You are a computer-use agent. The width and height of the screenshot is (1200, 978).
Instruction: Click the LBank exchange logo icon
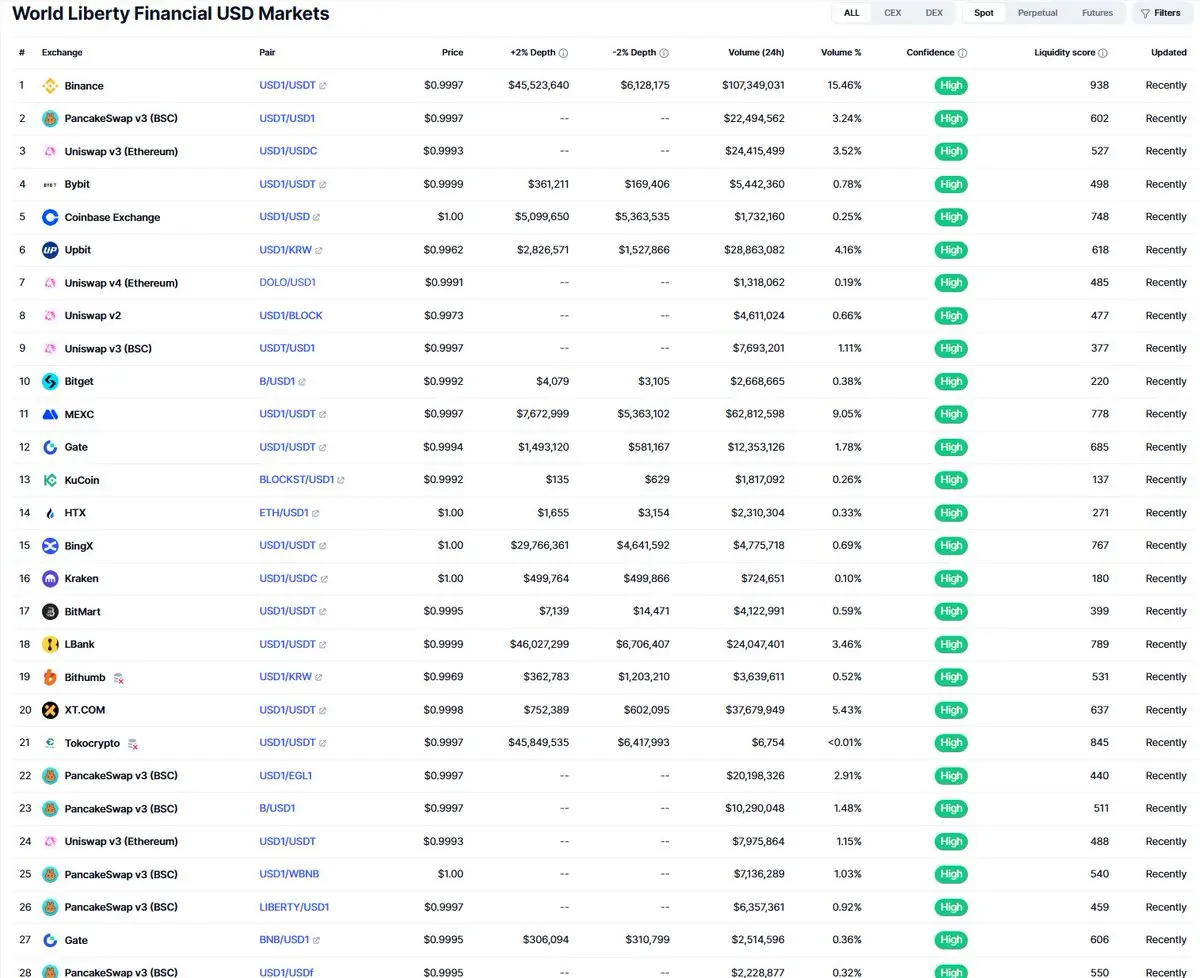pyautogui.click(x=50, y=644)
